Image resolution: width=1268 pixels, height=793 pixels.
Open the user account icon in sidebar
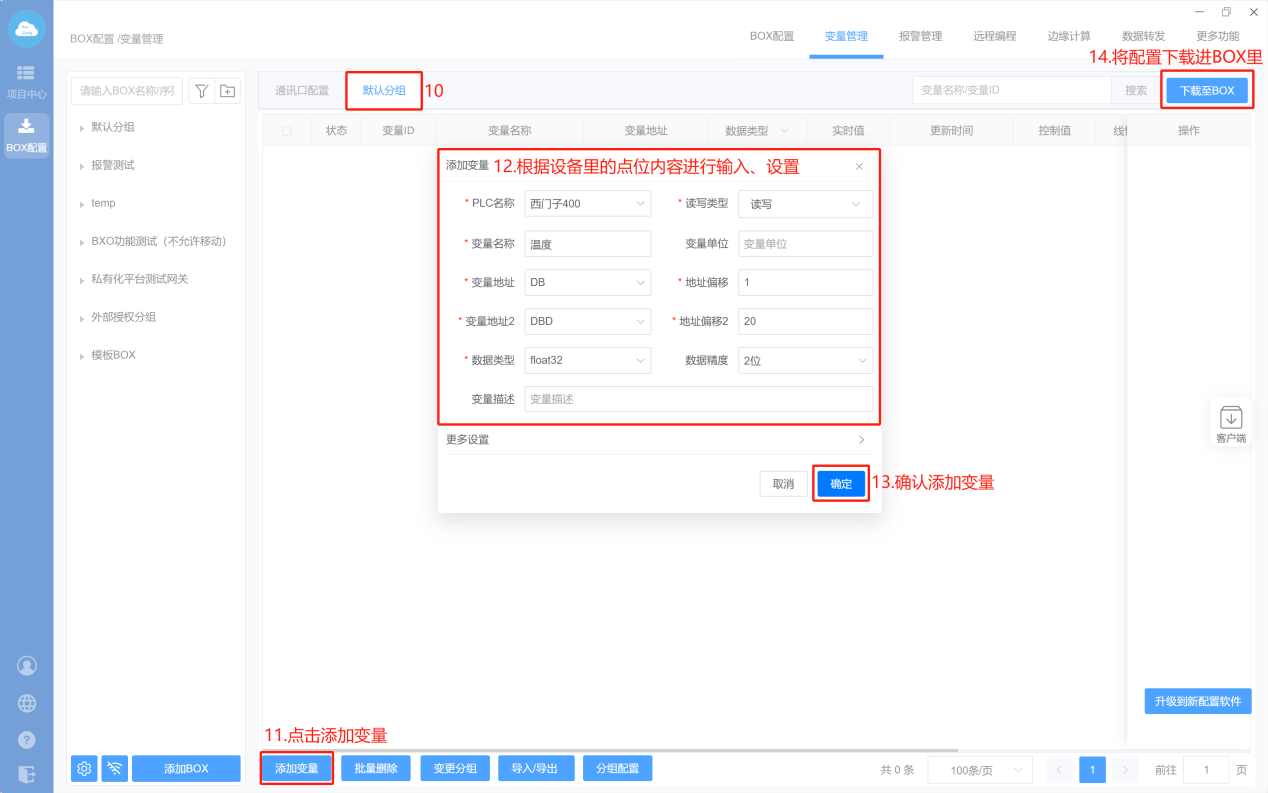[27, 666]
